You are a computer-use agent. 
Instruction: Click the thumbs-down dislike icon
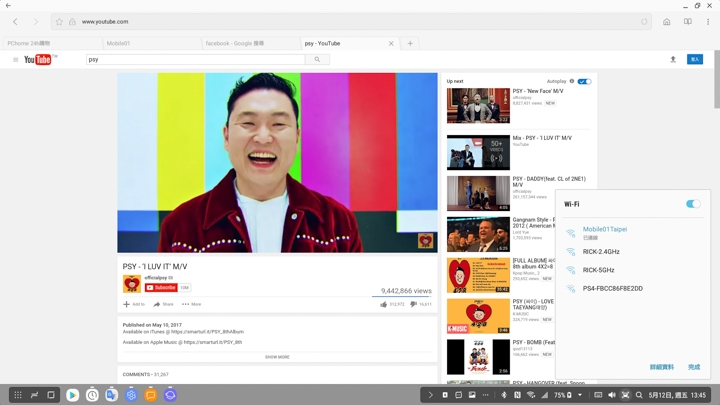pos(413,304)
